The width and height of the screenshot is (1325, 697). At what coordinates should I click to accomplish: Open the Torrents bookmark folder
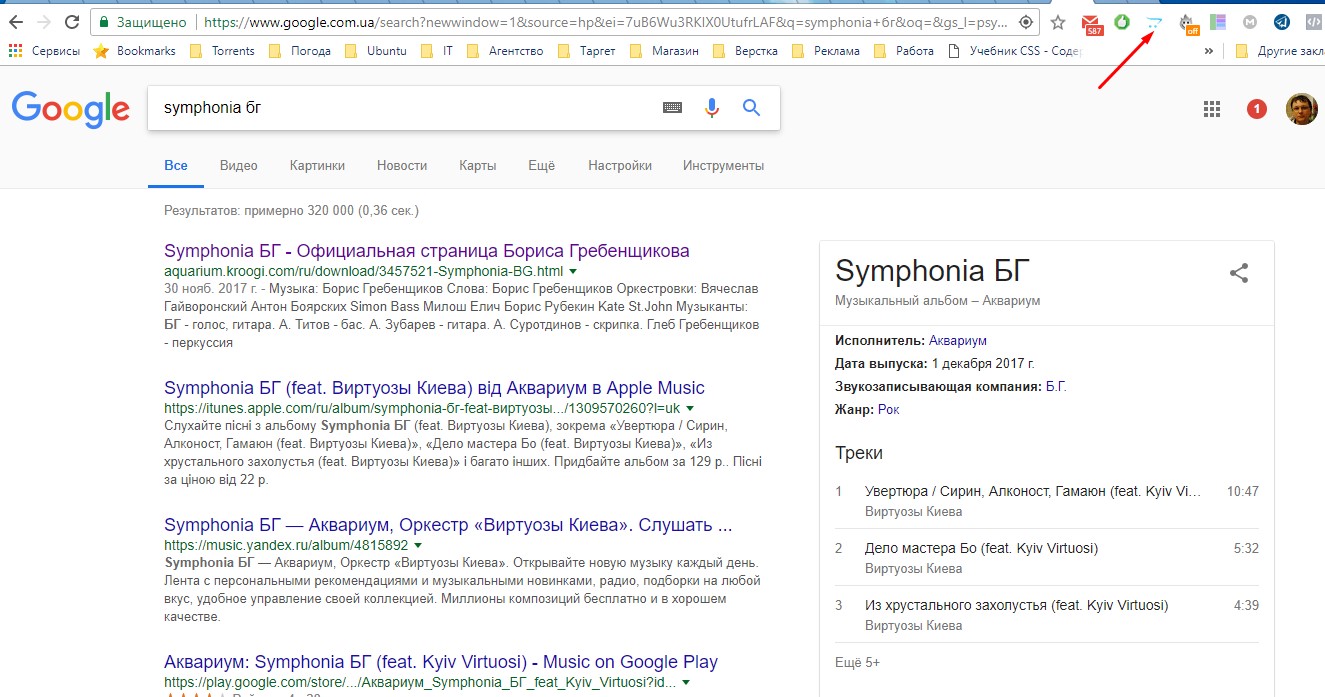tap(221, 51)
